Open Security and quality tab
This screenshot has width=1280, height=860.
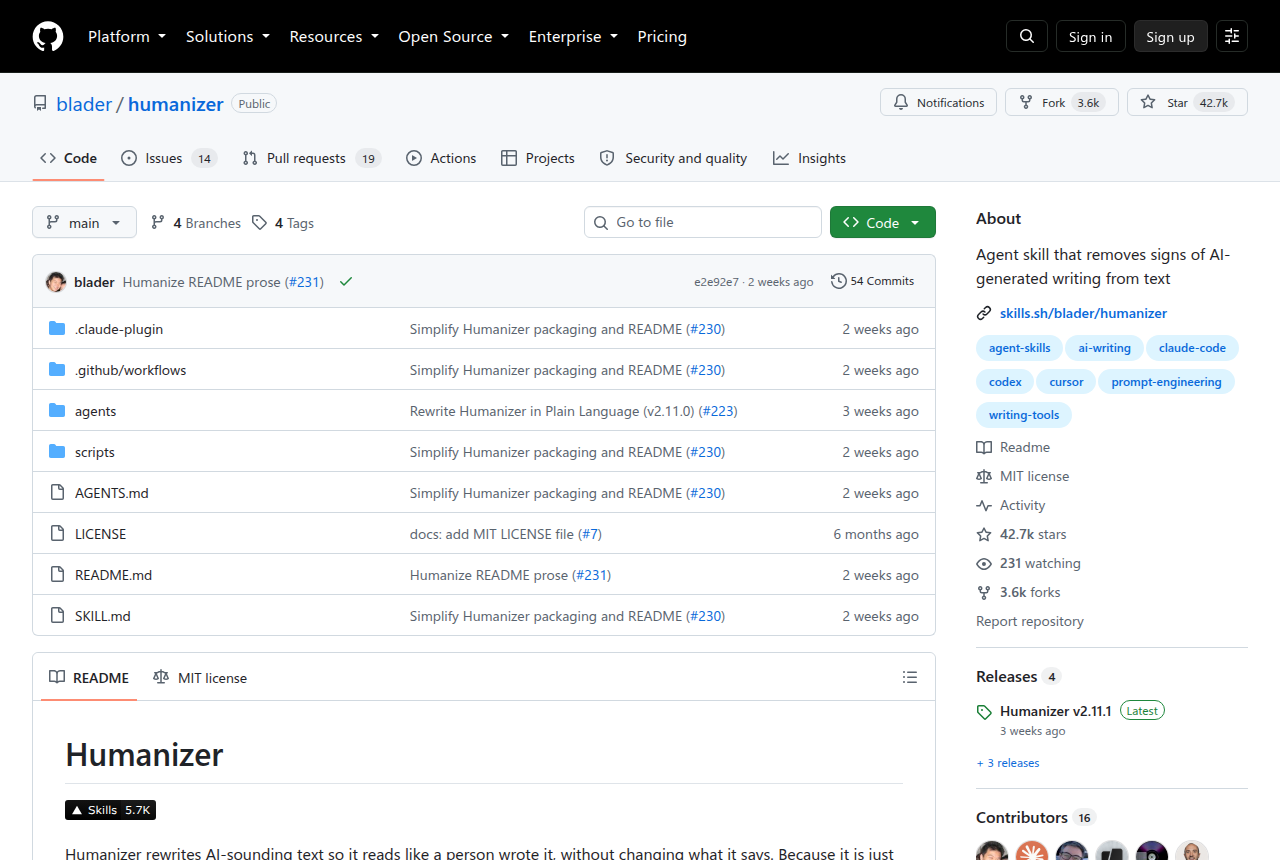tap(673, 158)
